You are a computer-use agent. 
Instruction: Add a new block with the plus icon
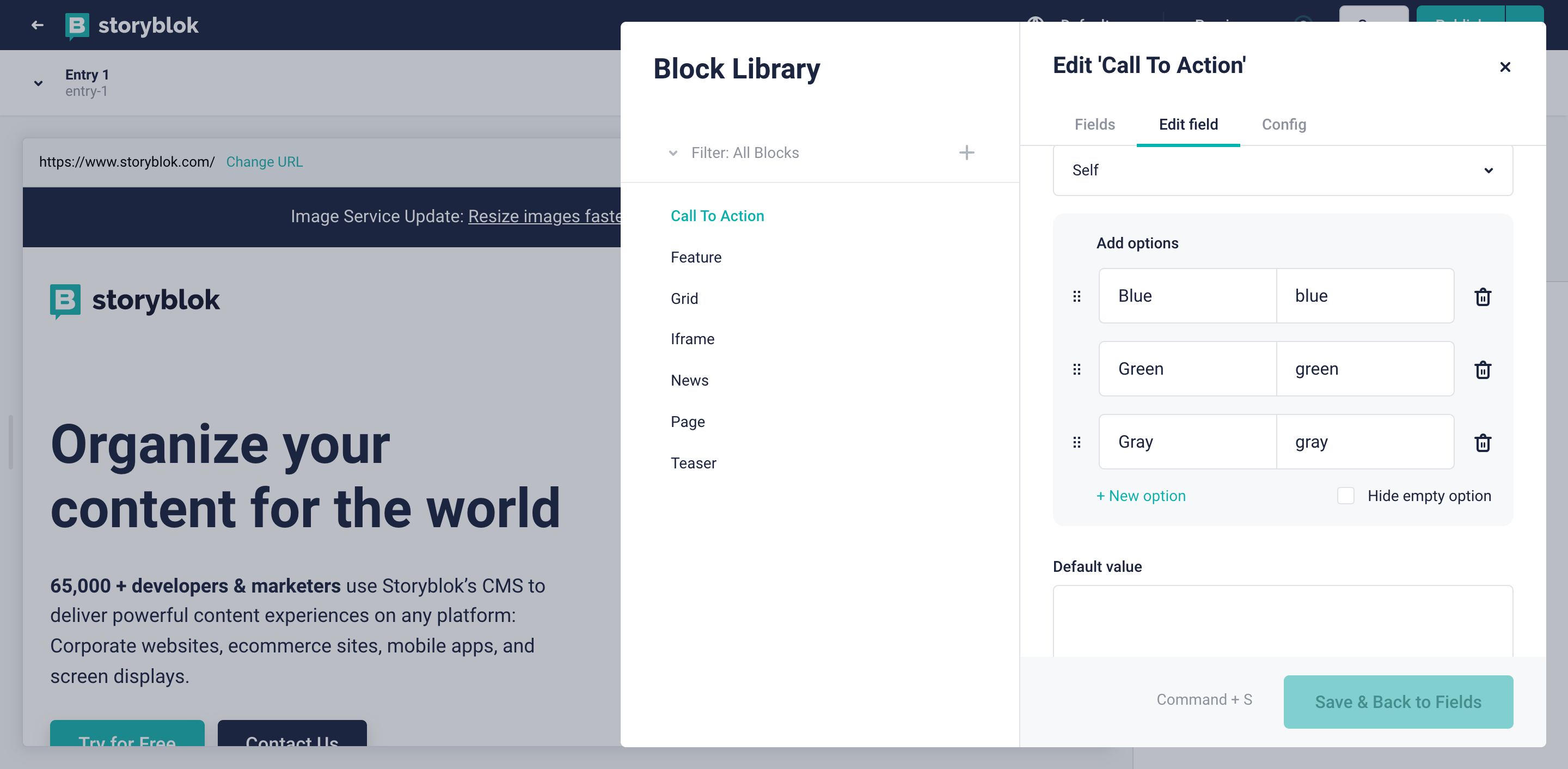[966, 152]
